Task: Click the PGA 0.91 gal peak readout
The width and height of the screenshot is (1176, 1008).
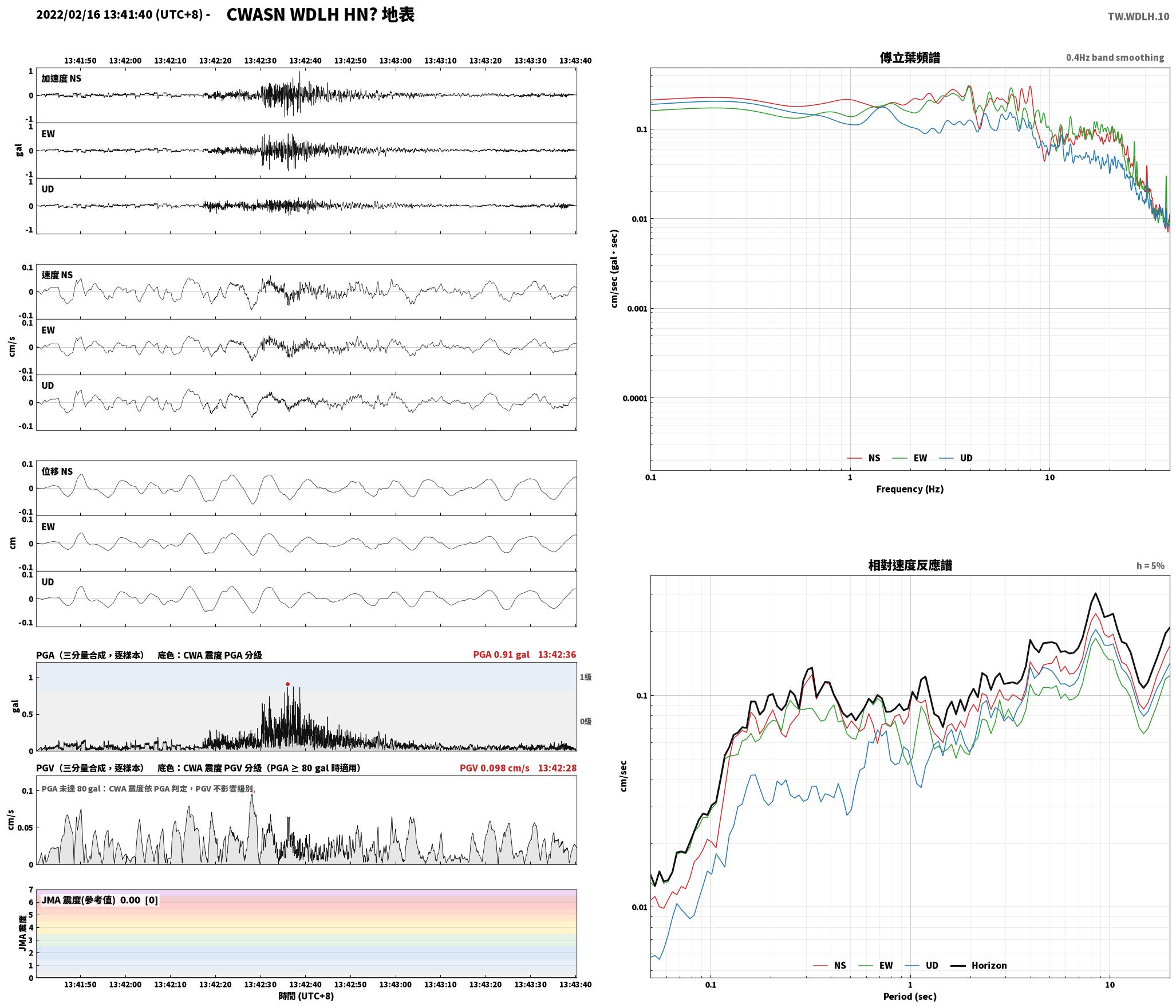Action: pos(501,655)
